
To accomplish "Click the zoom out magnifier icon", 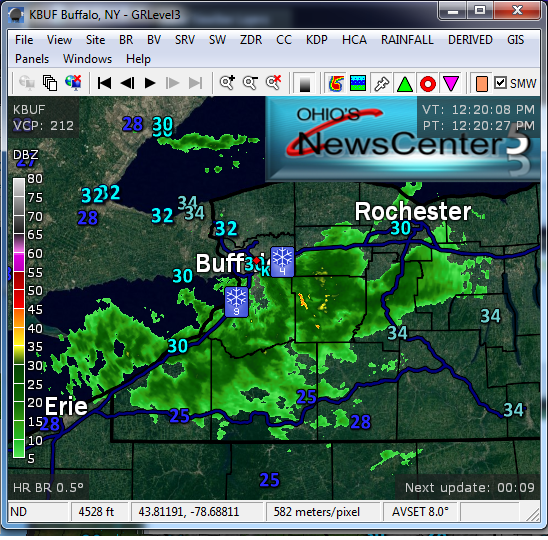I will pyautogui.click(x=250, y=83).
